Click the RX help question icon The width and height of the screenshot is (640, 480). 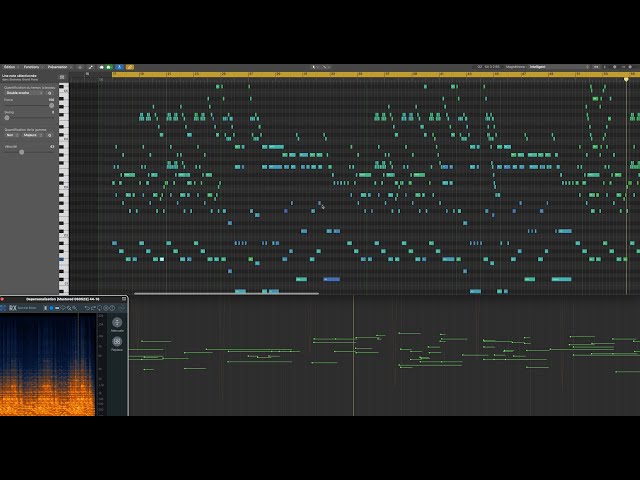112,308
